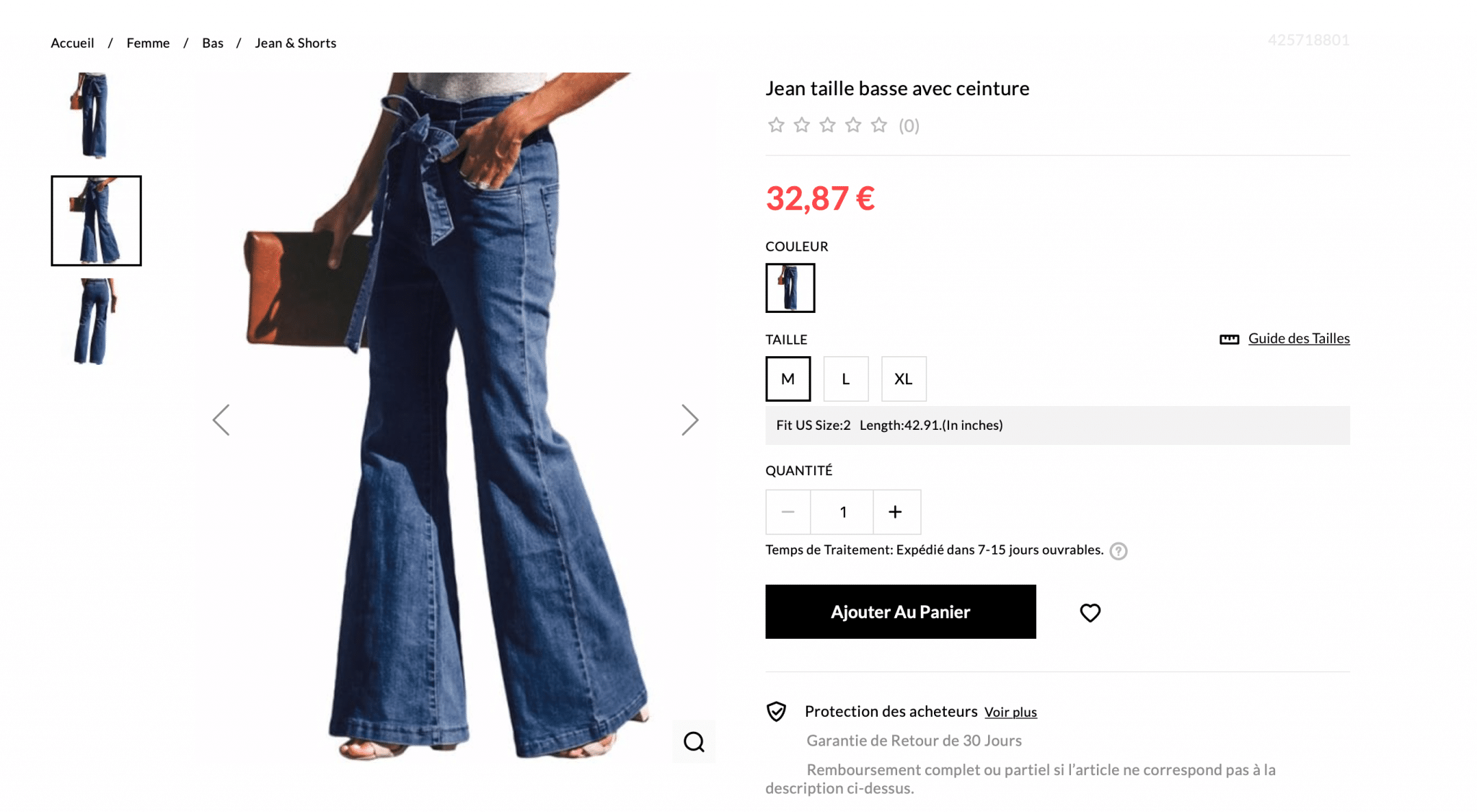The width and height of the screenshot is (1477, 812).
Task: Increase quantity with the plus button
Action: point(896,512)
